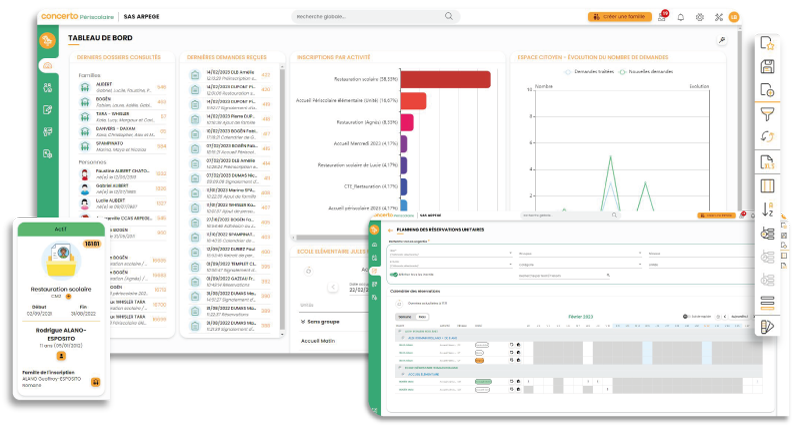The image size is (800, 427).
Task: Toggle the Demandes traitées legend series
Action: click(x=589, y=72)
